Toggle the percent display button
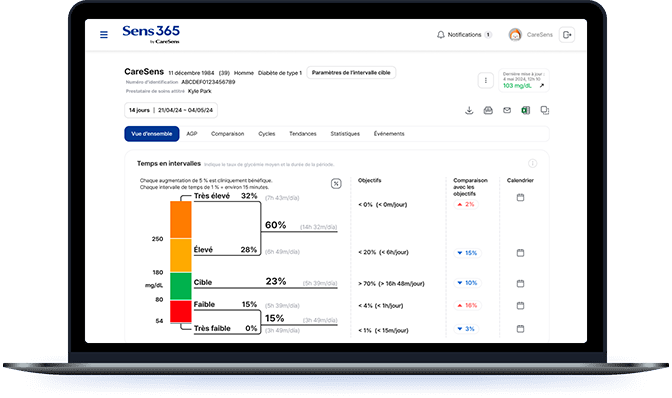The image size is (672, 398). (336, 184)
